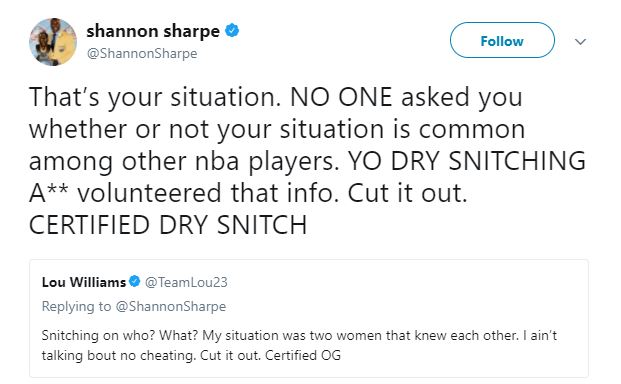The image size is (621, 384).
Task: Click the 'Certified OG' text in the quoted tweet
Action: pos(303,355)
